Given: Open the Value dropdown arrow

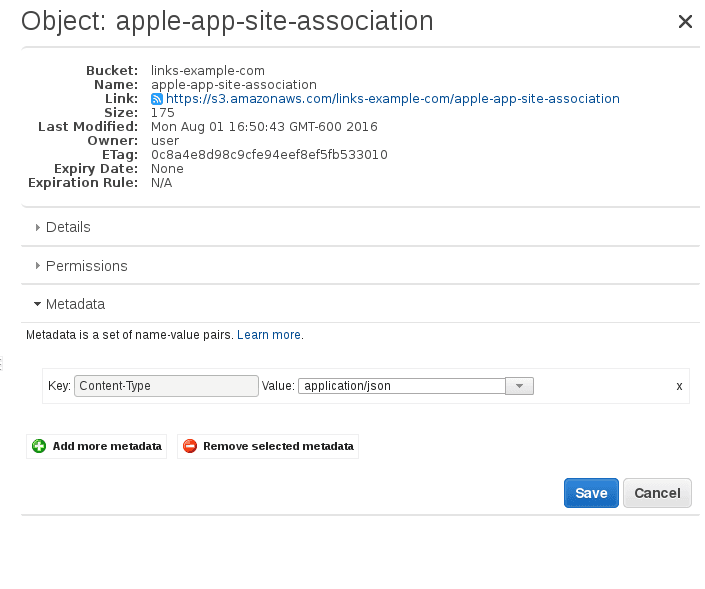Looking at the screenshot, I should click(x=519, y=386).
